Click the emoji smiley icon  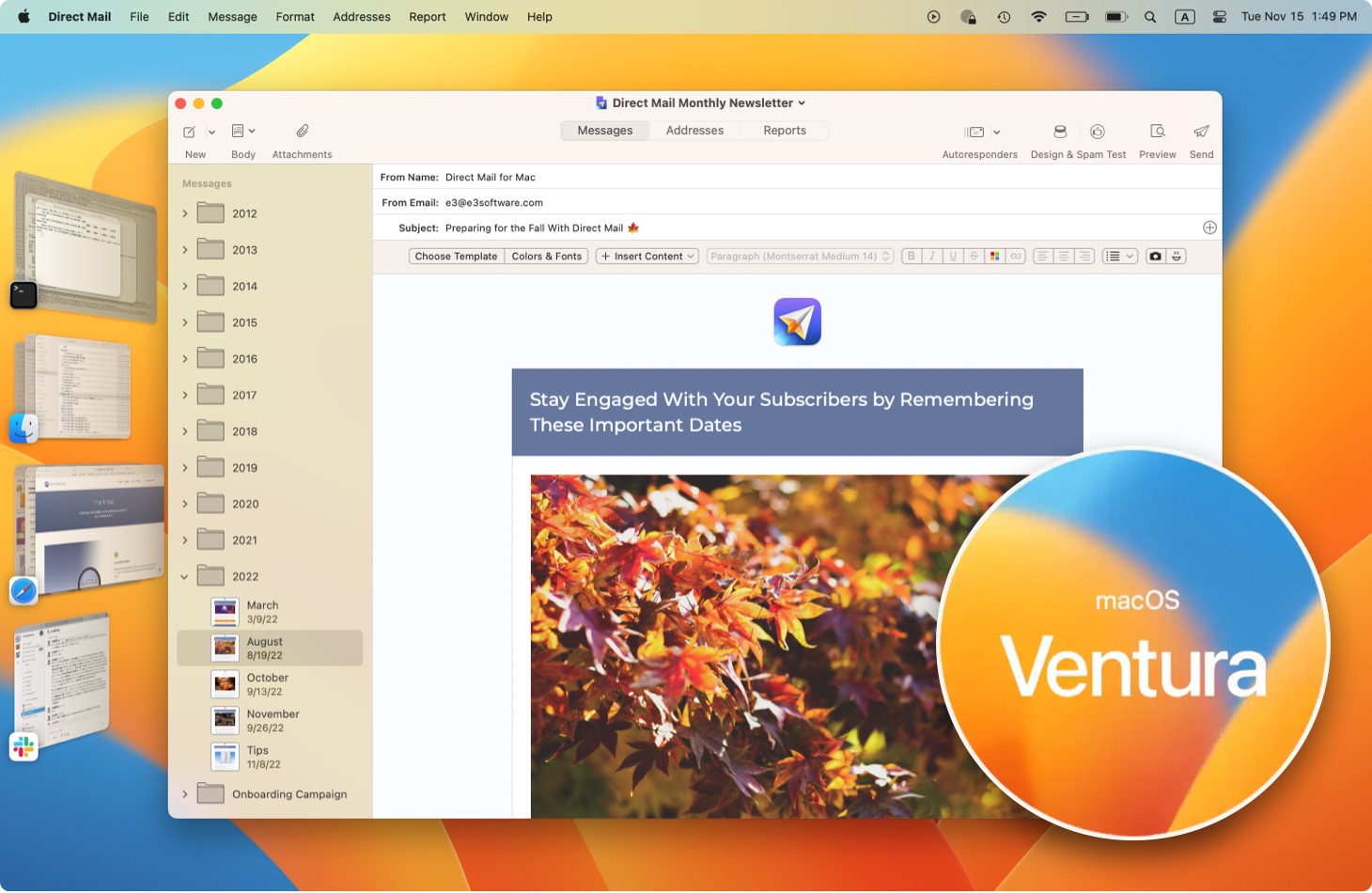click(1177, 256)
